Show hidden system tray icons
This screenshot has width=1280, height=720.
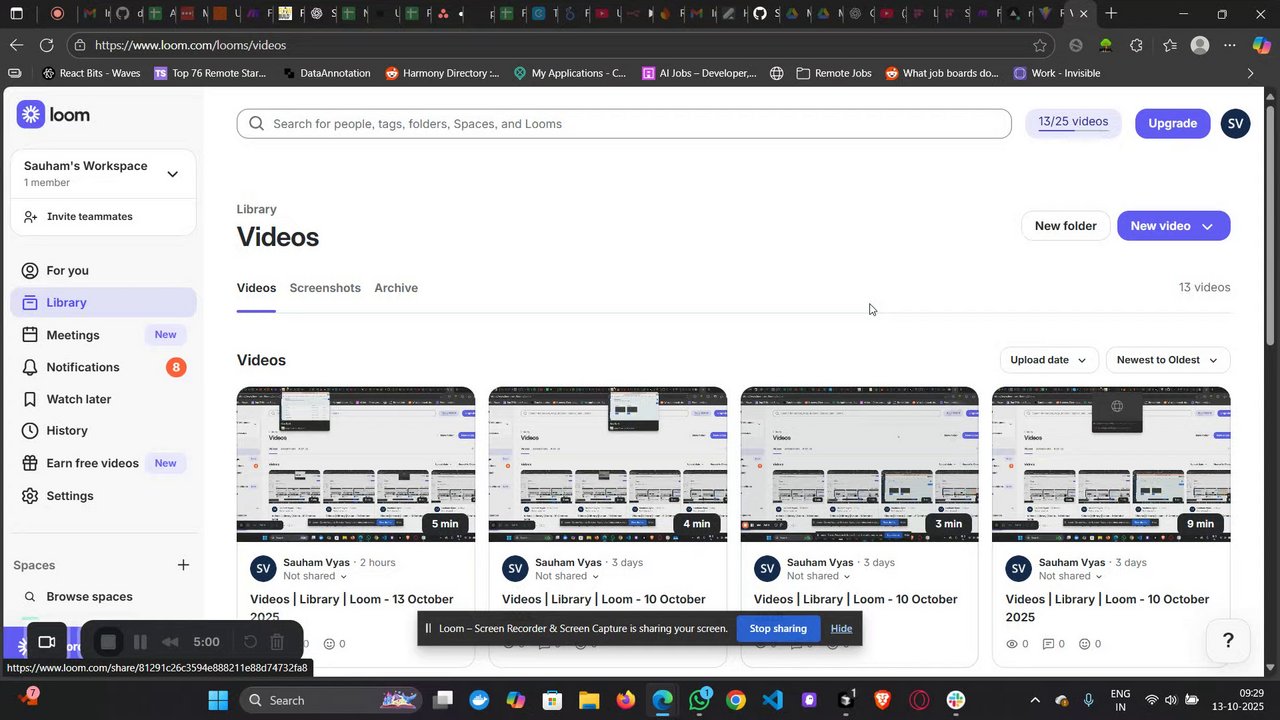pyautogui.click(x=1034, y=700)
